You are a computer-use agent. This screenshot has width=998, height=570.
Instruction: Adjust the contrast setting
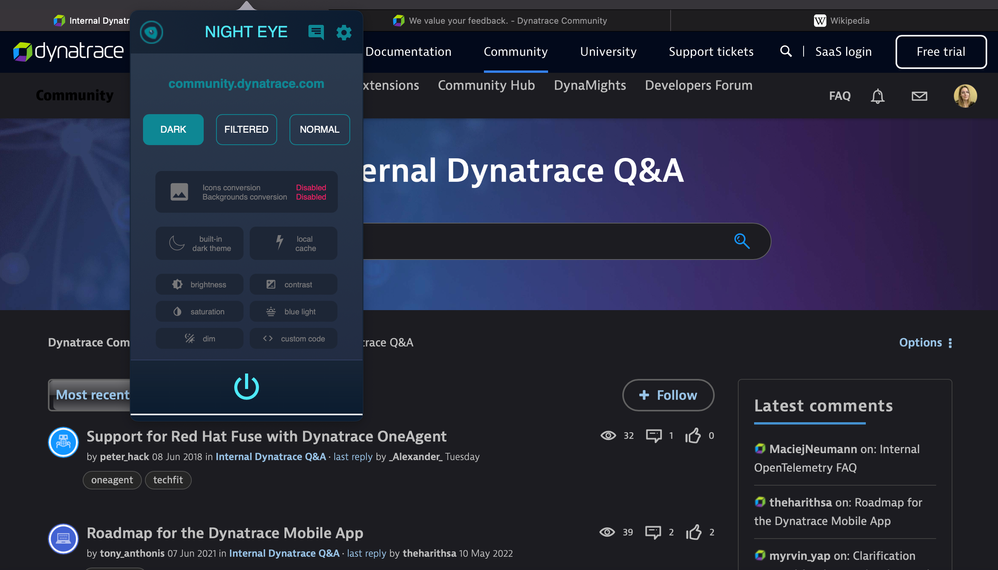(x=293, y=285)
